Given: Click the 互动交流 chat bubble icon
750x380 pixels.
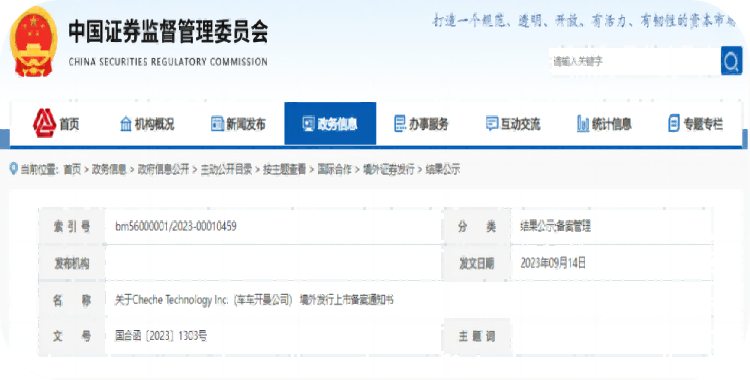Looking at the screenshot, I should pos(491,124).
